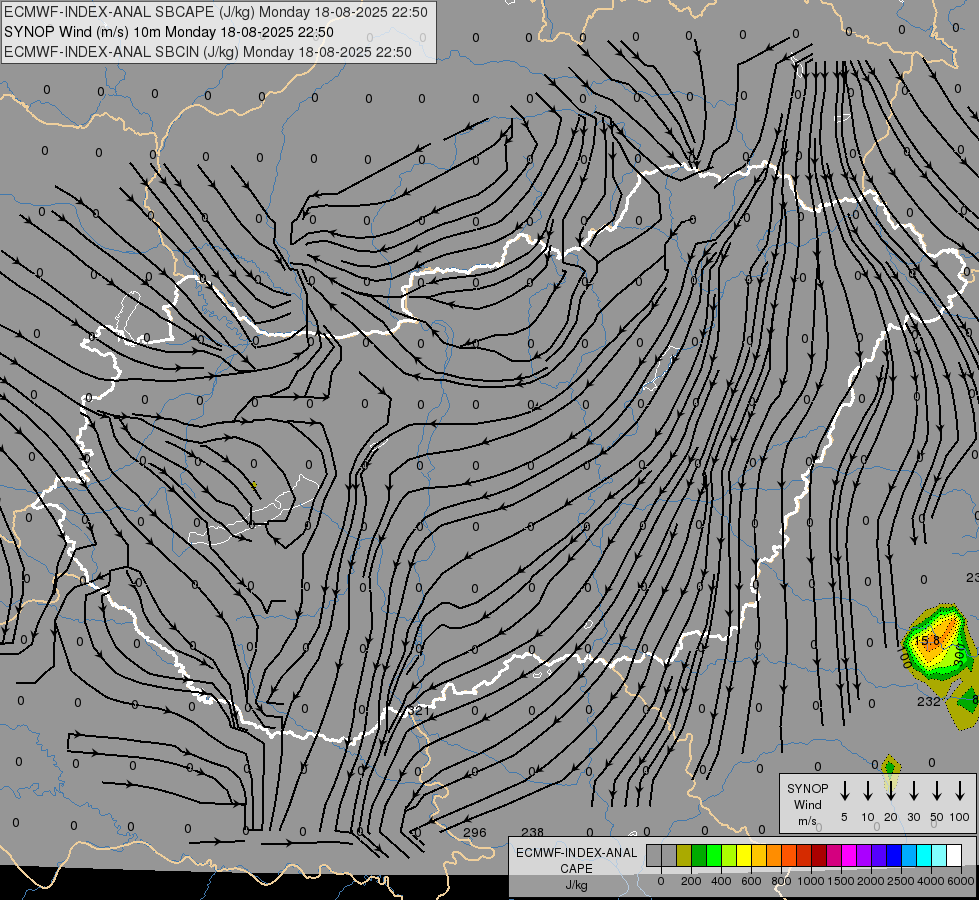Screen dimensions: 979x900
Task: Click the wind arrow above the 30 label
Action: 913,791
